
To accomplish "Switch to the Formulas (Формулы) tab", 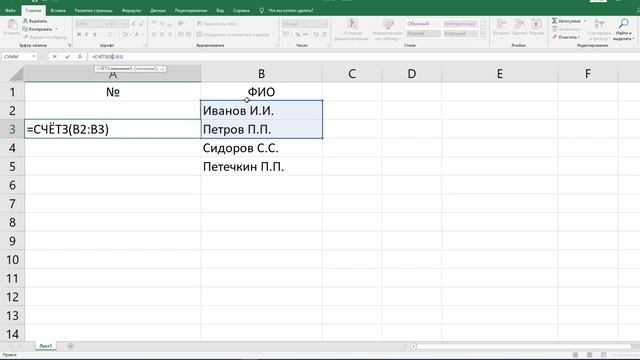I will pos(131,10).
